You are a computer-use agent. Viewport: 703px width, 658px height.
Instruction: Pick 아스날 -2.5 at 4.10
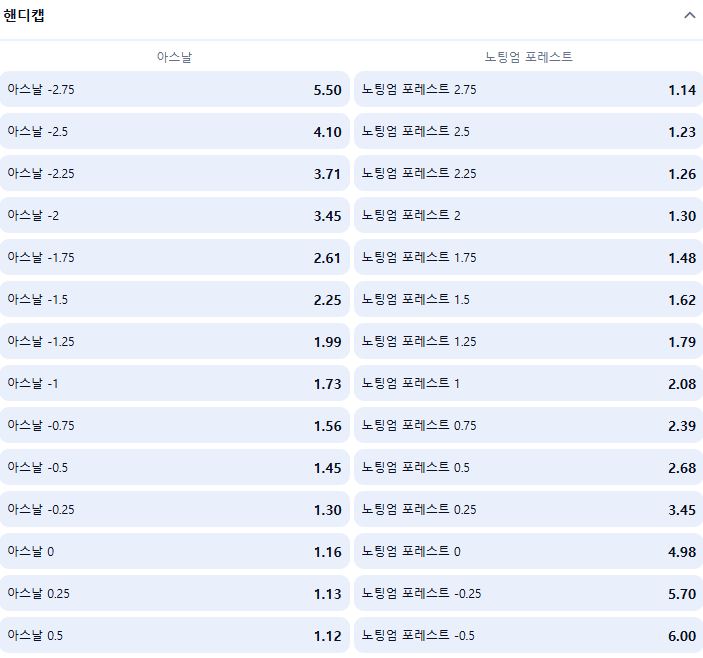[174, 131]
